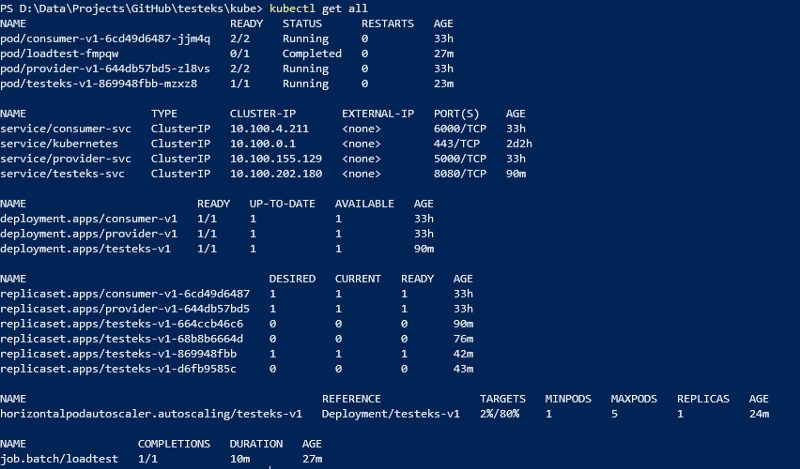Click the 24m age of the autoscaler
This screenshot has width=800, height=469.
(759, 414)
